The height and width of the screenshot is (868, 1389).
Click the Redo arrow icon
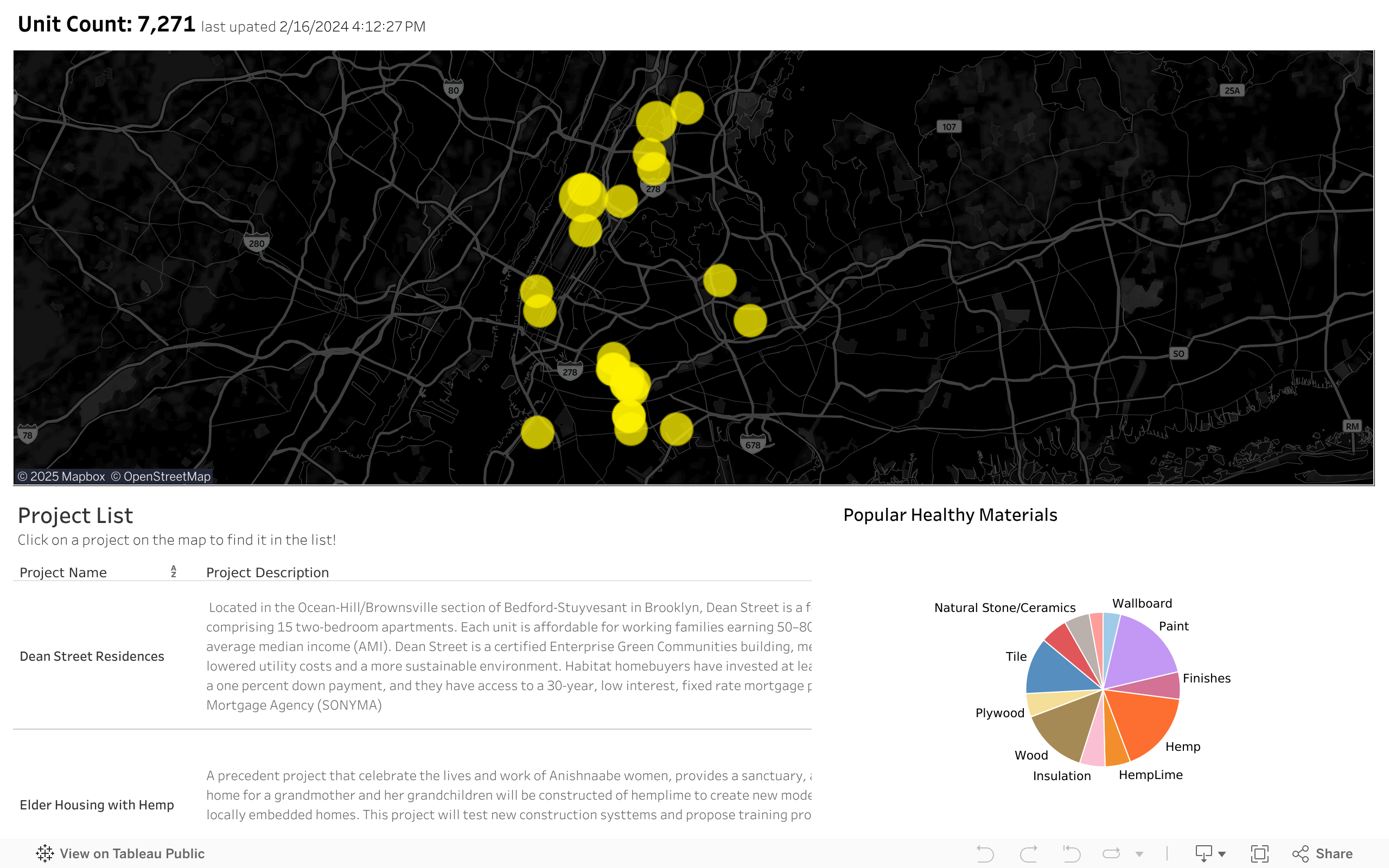click(1028, 853)
